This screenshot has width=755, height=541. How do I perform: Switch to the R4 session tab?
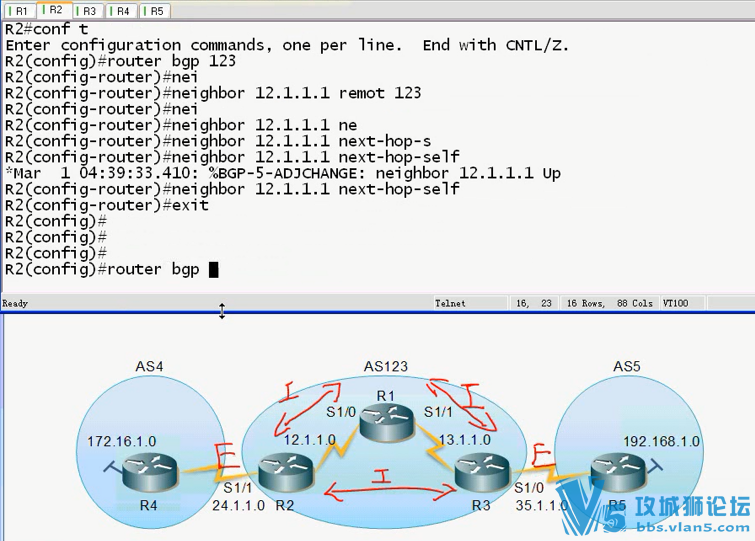pos(121,11)
